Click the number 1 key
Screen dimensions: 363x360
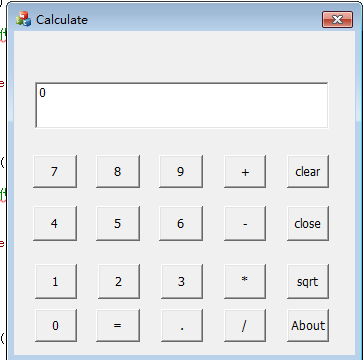[x=56, y=281]
